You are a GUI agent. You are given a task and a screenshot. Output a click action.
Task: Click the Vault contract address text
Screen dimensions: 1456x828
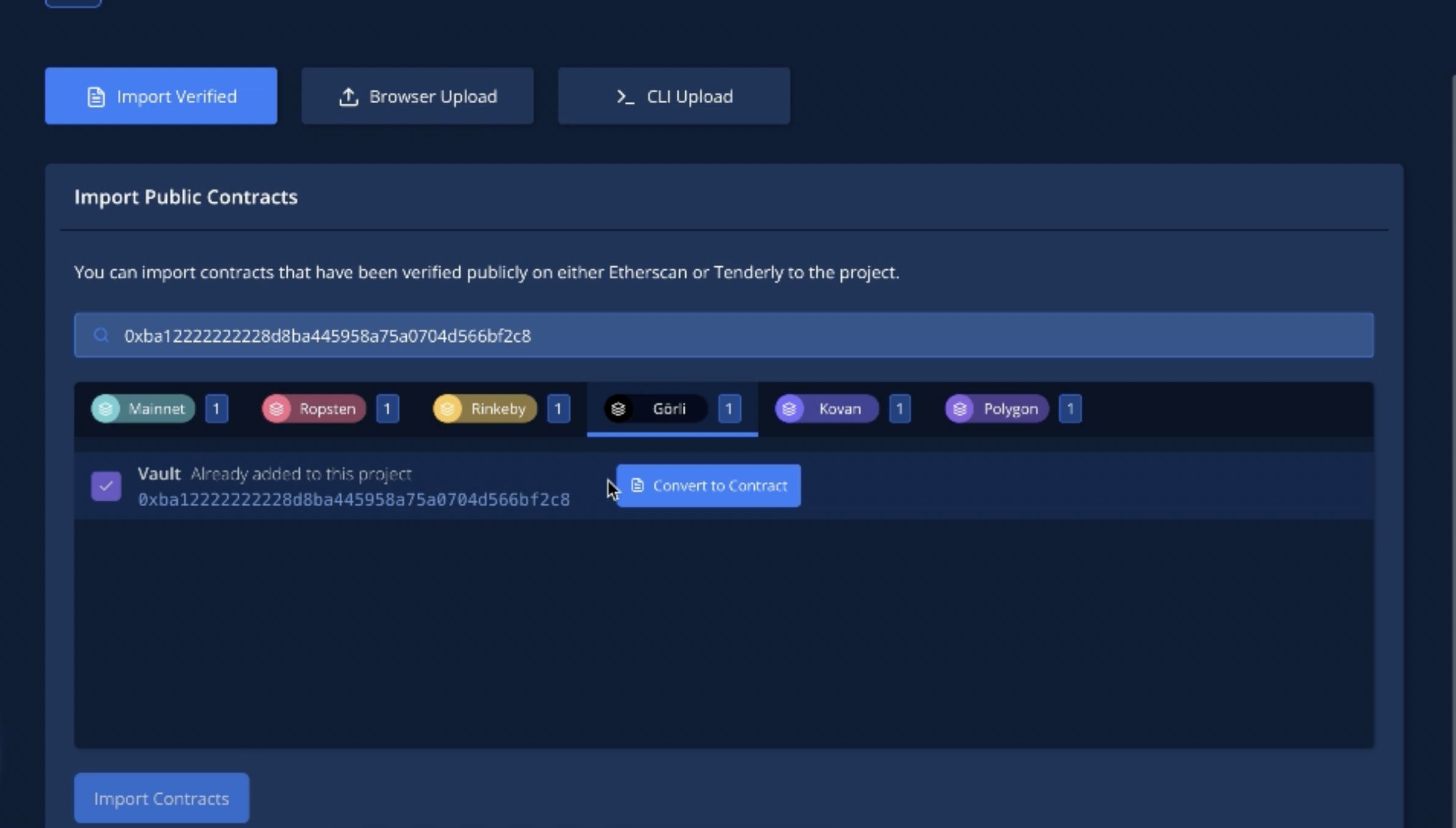click(354, 499)
